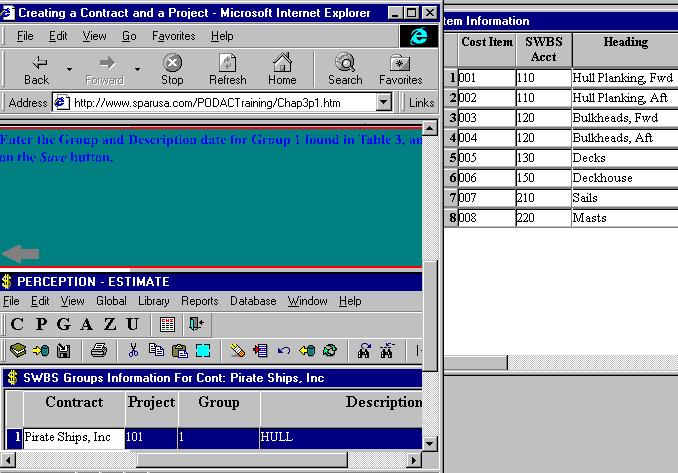Expand the Forward history dropdown arrow
The image size is (678, 473).
tap(137, 69)
